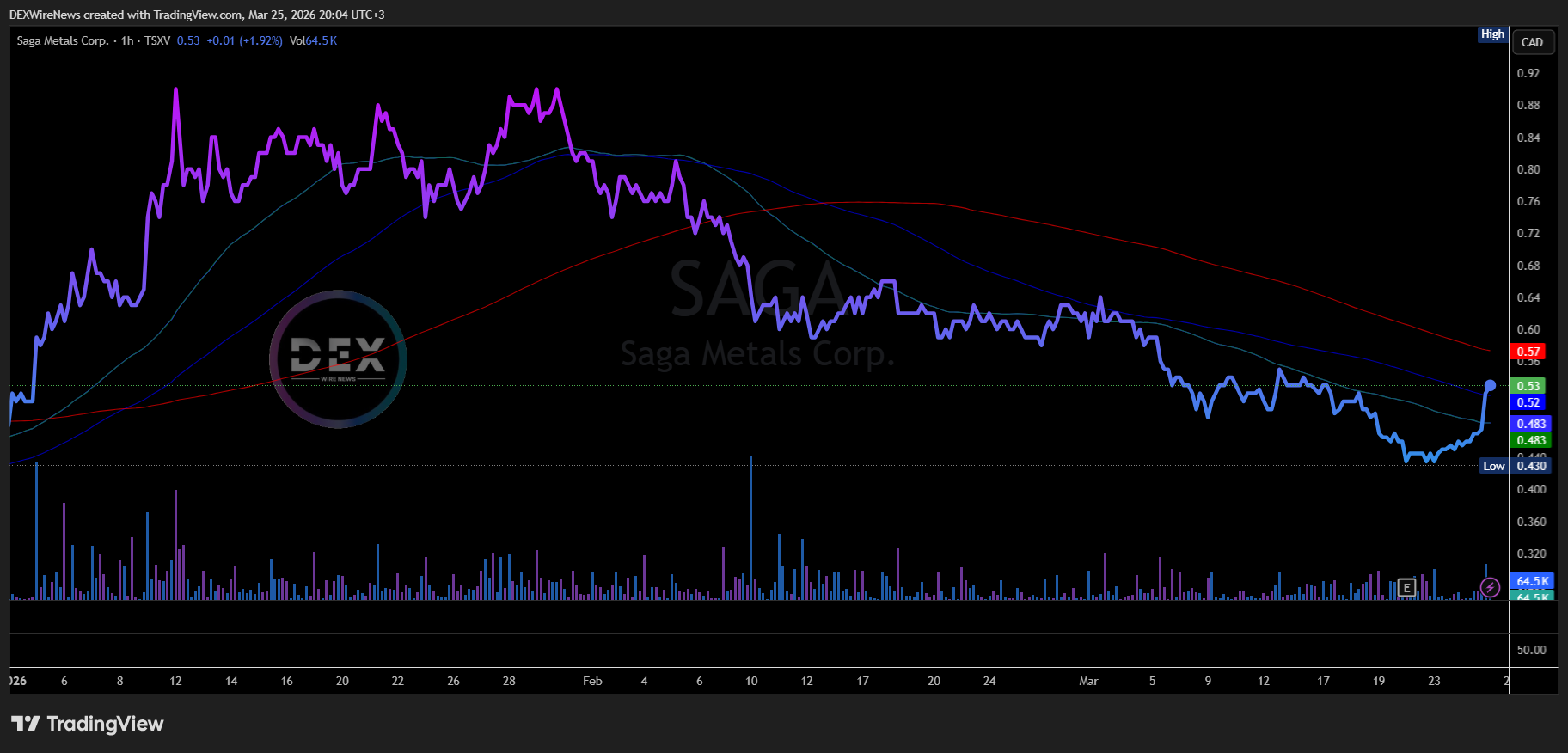The width and height of the screenshot is (1568, 753).
Task: Click the TSXV exchange label in legend
Action: (x=157, y=40)
